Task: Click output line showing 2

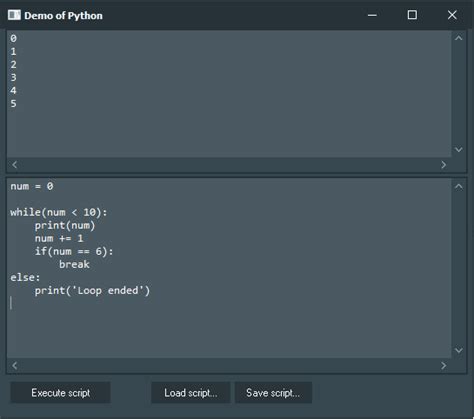Action: click(x=13, y=64)
